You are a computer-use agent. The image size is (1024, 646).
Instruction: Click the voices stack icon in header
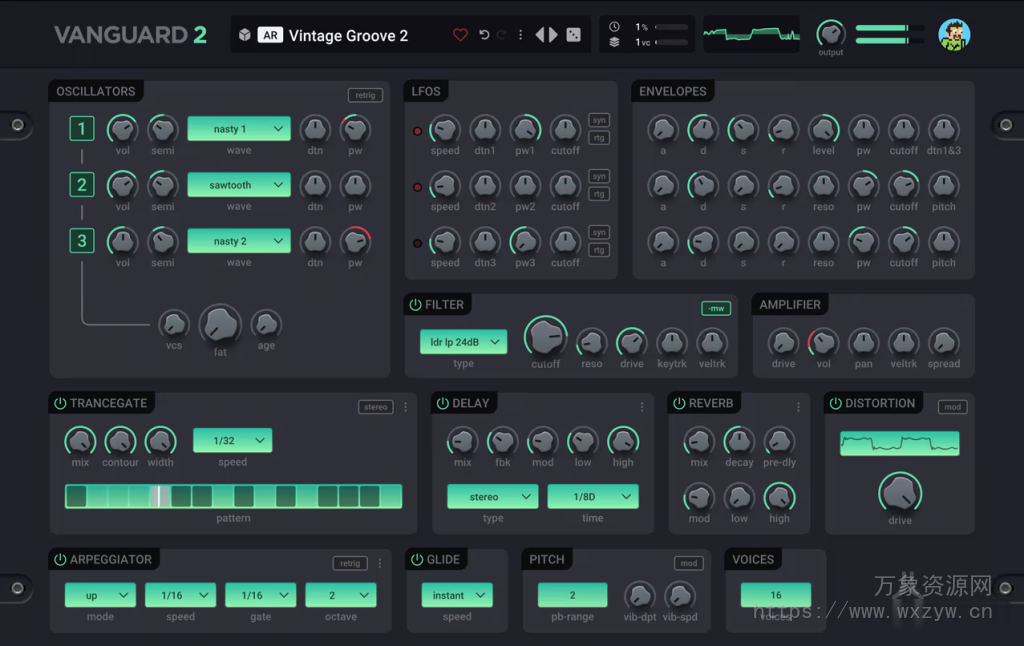pyautogui.click(x=613, y=42)
